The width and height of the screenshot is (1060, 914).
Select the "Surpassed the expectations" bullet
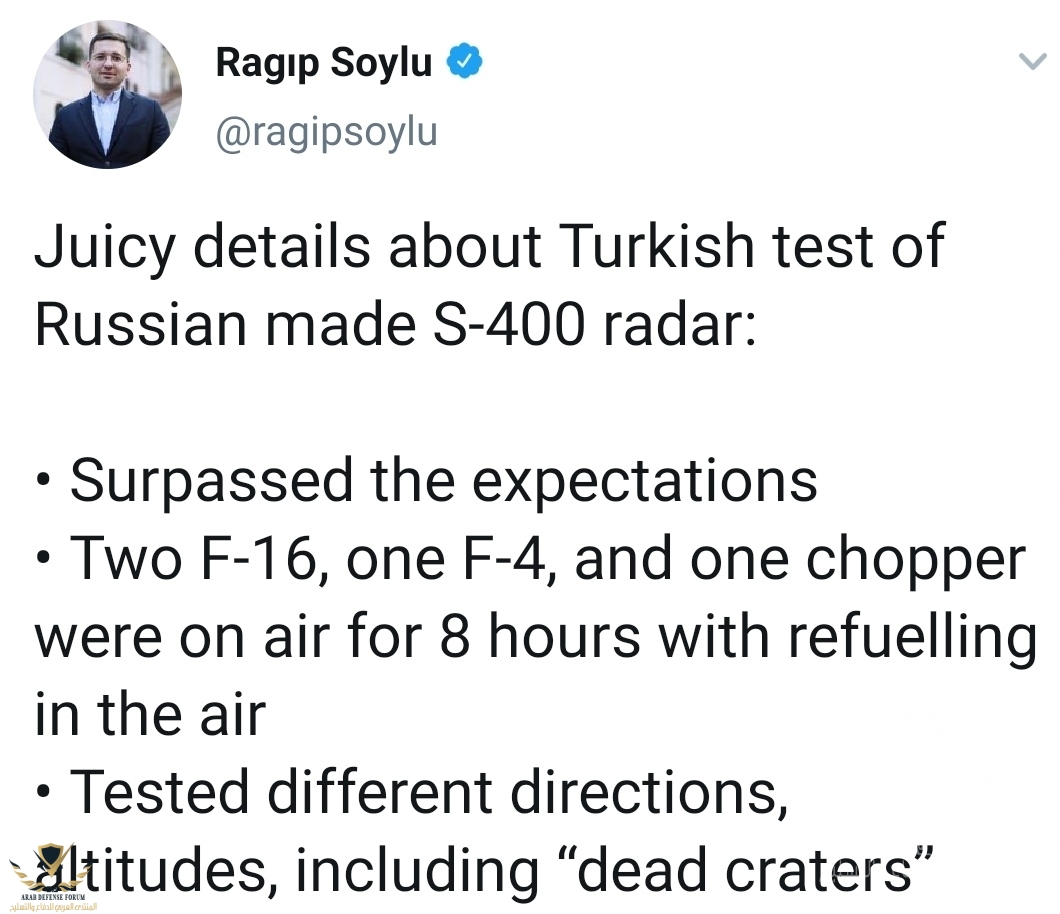coord(426,481)
